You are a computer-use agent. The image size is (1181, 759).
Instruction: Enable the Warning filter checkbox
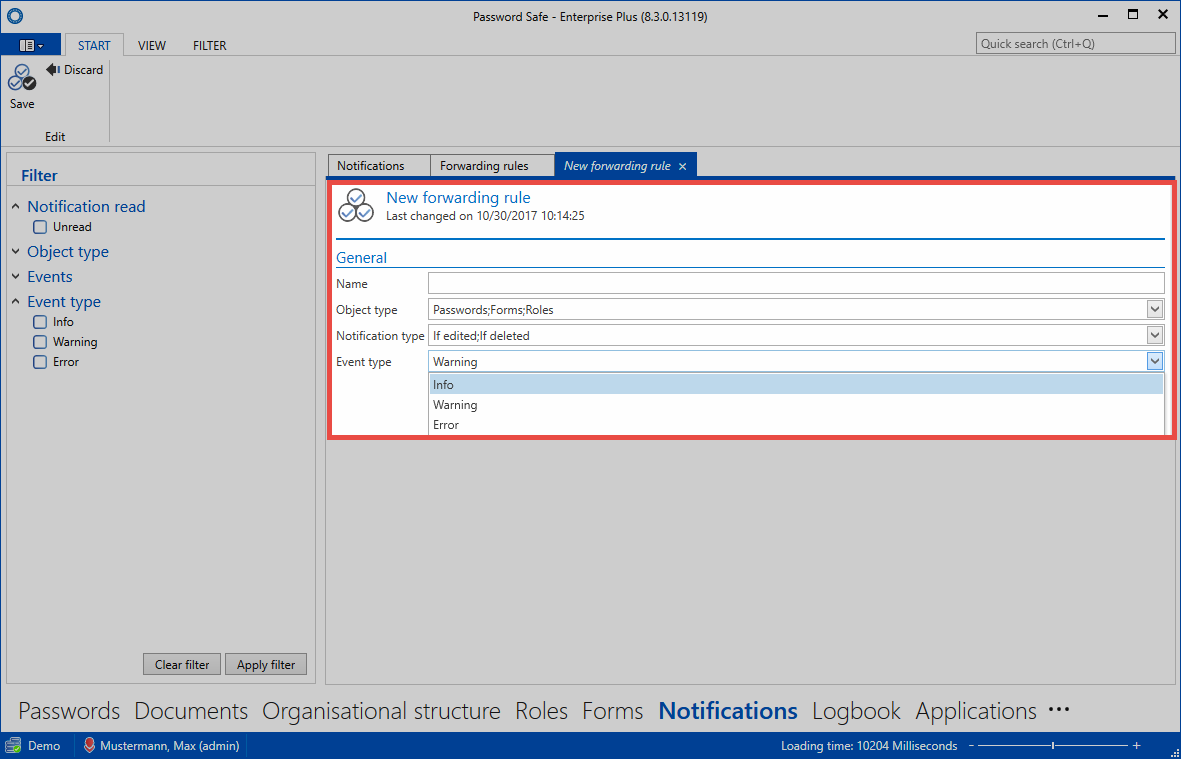[40, 342]
